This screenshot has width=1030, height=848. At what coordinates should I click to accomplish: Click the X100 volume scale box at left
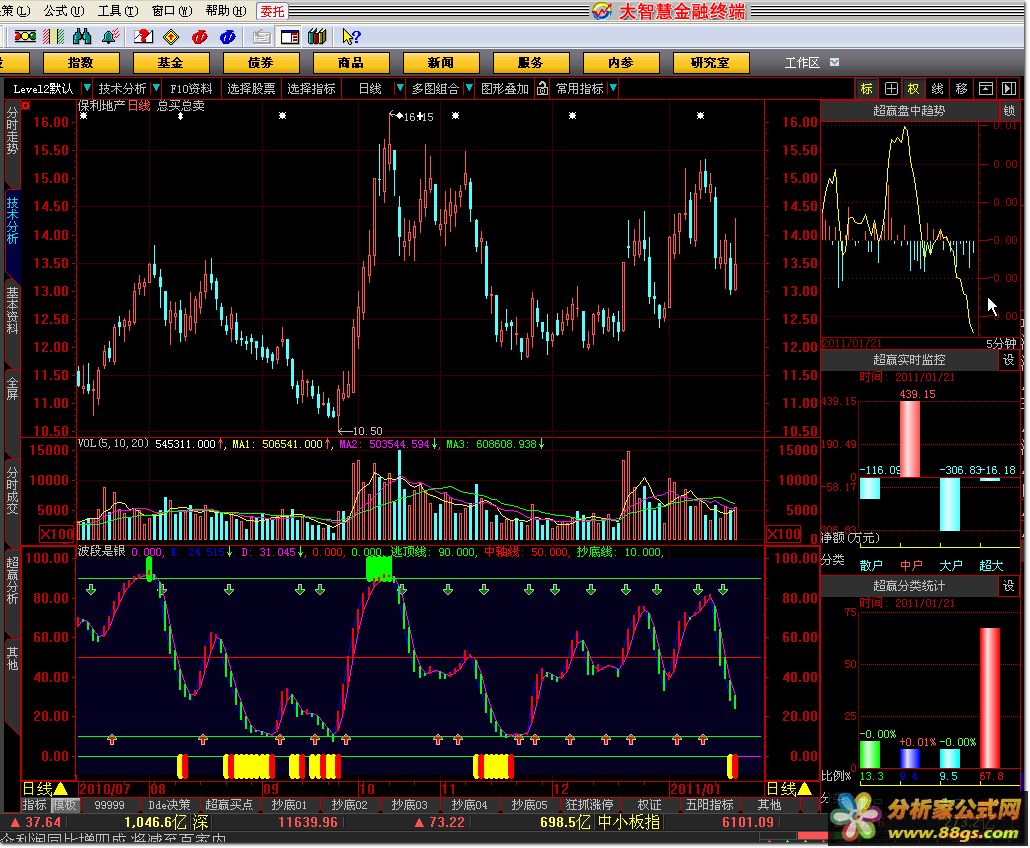pos(56,534)
